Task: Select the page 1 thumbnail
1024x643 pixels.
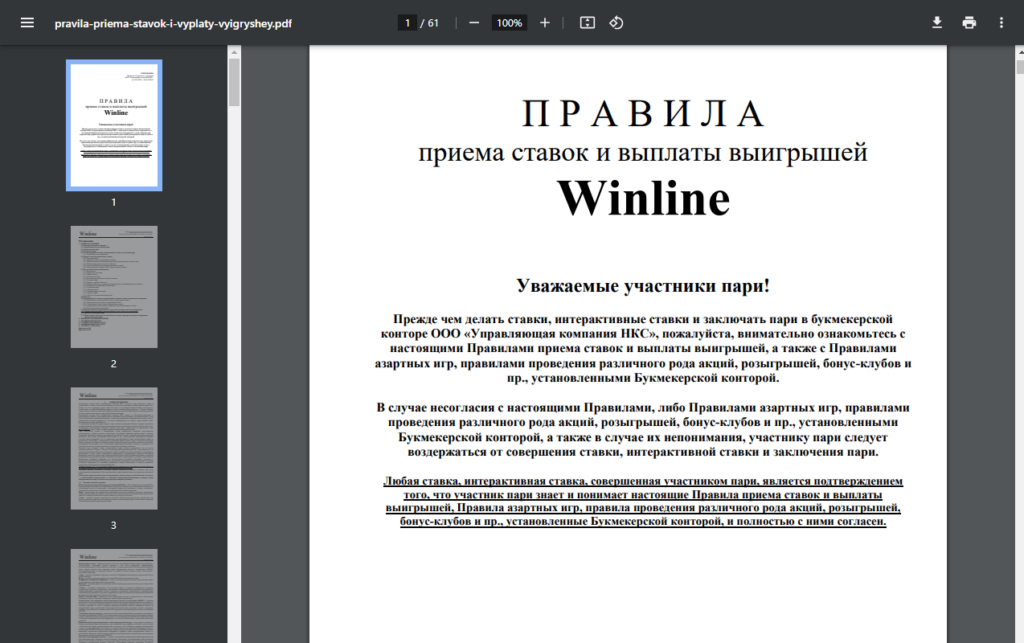Action: (114, 125)
